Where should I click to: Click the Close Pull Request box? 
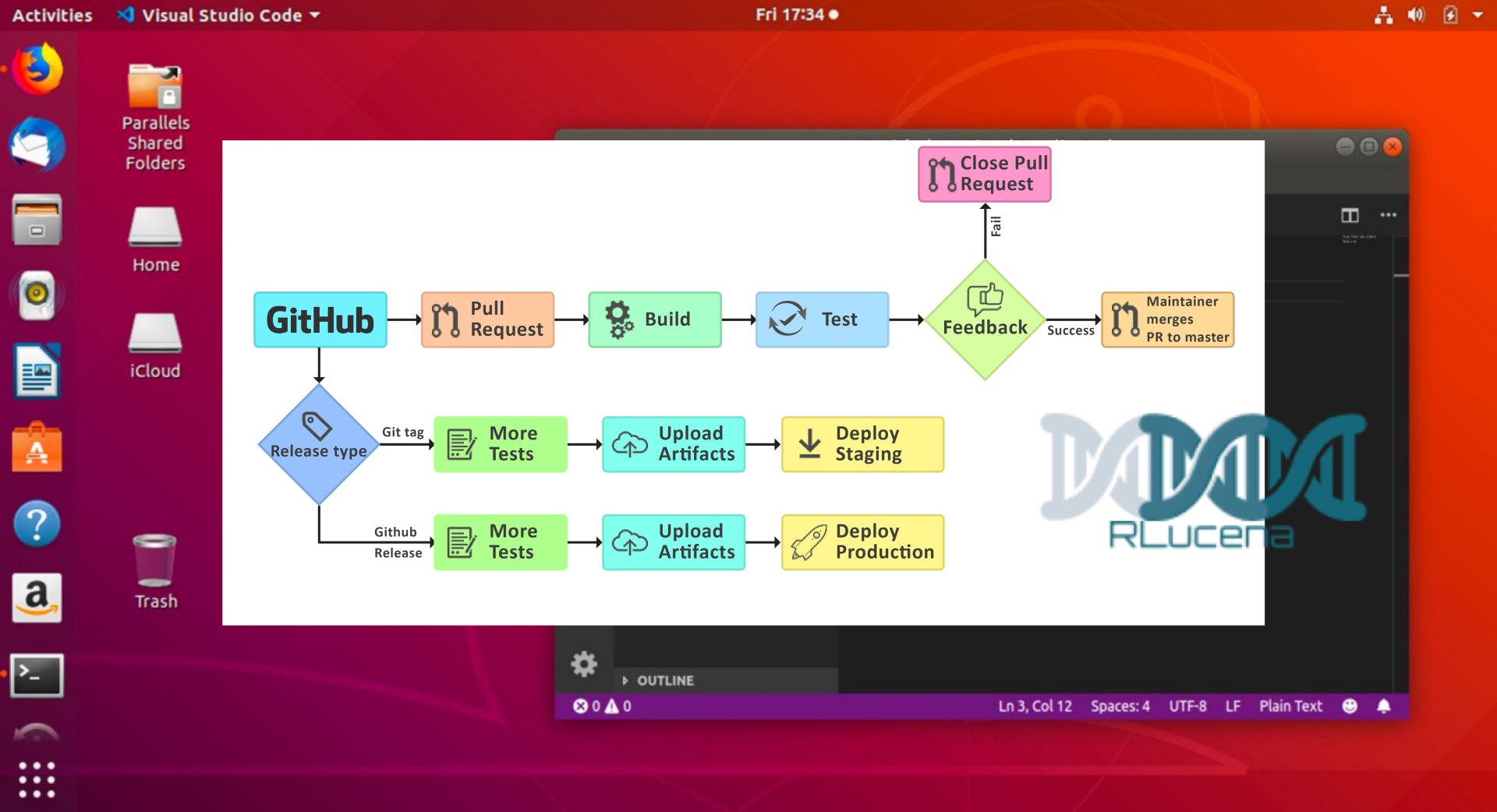tap(985, 174)
